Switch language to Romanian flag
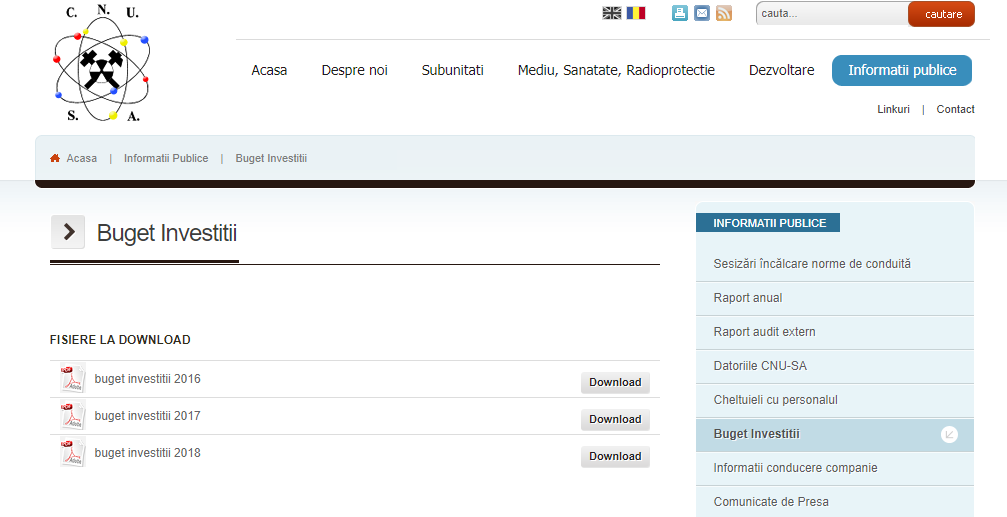The image size is (1007, 517). pos(636,13)
